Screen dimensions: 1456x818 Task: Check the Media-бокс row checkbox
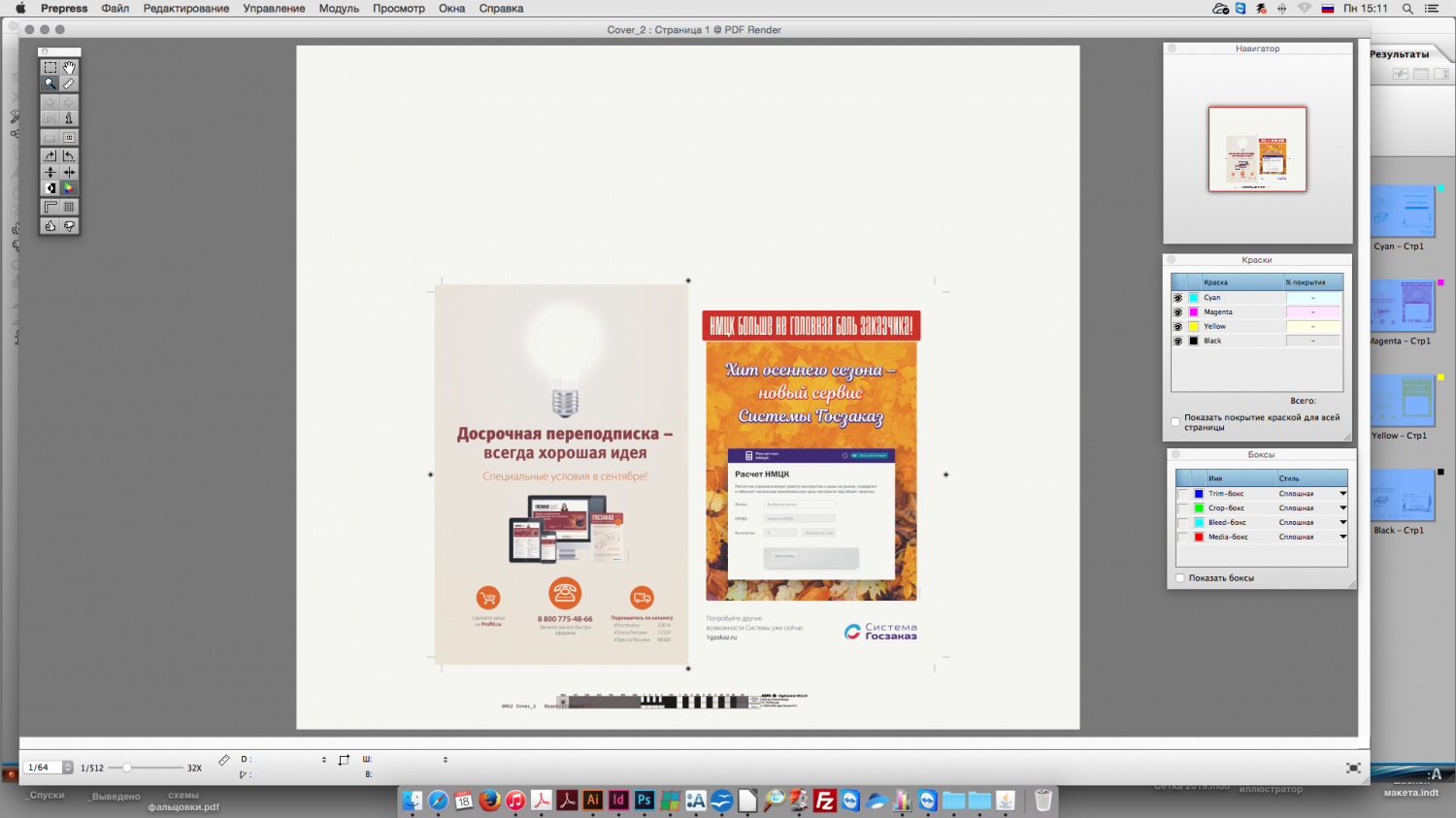click(1182, 537)
